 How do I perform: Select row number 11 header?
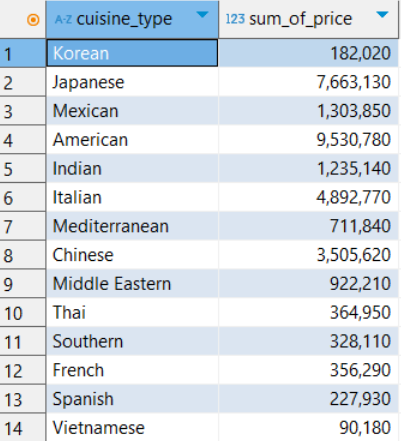(23, 341)
